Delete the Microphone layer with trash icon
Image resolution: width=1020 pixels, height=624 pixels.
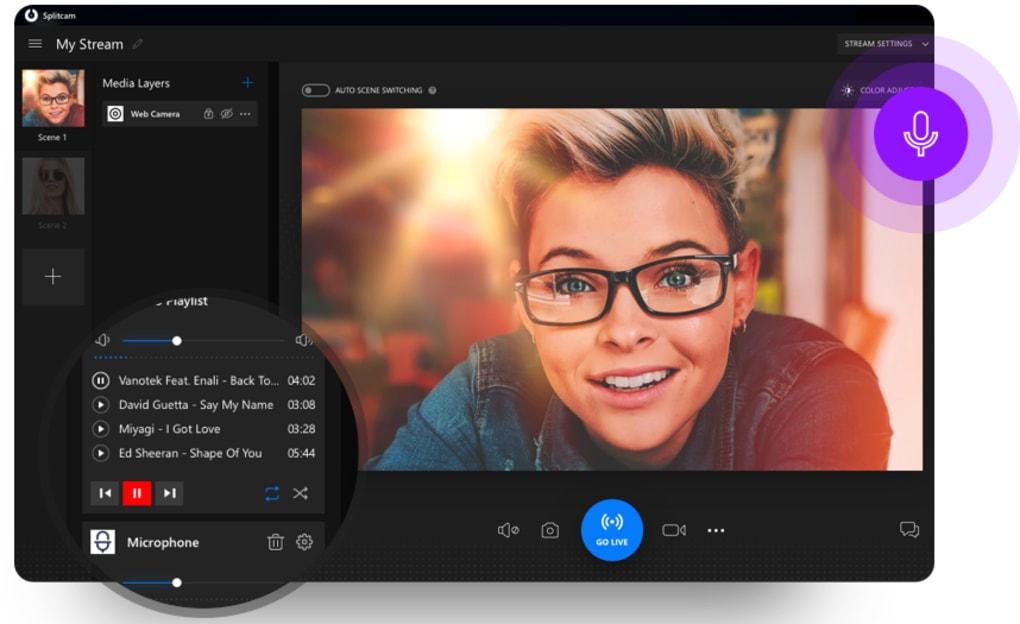pos(275,542)
